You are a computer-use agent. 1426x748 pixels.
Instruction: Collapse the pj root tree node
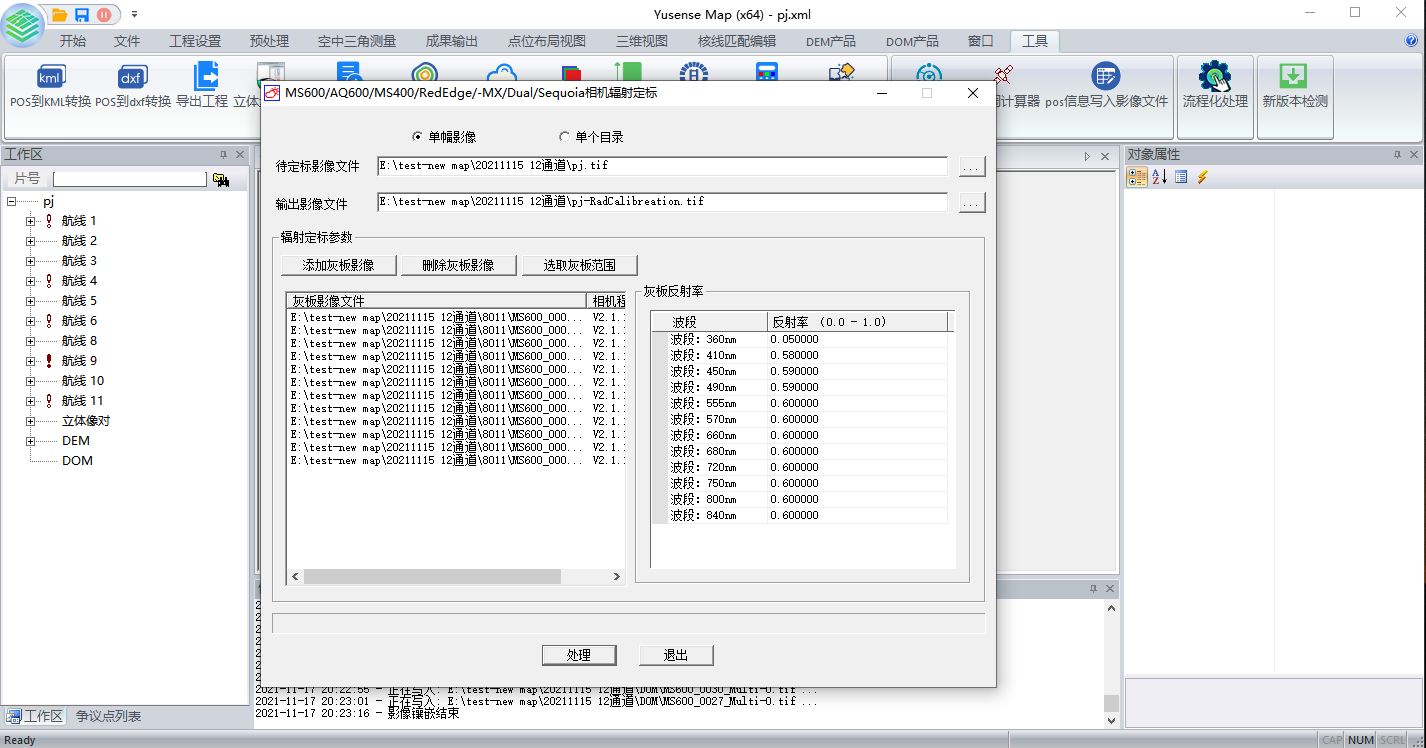click(11, 201)
